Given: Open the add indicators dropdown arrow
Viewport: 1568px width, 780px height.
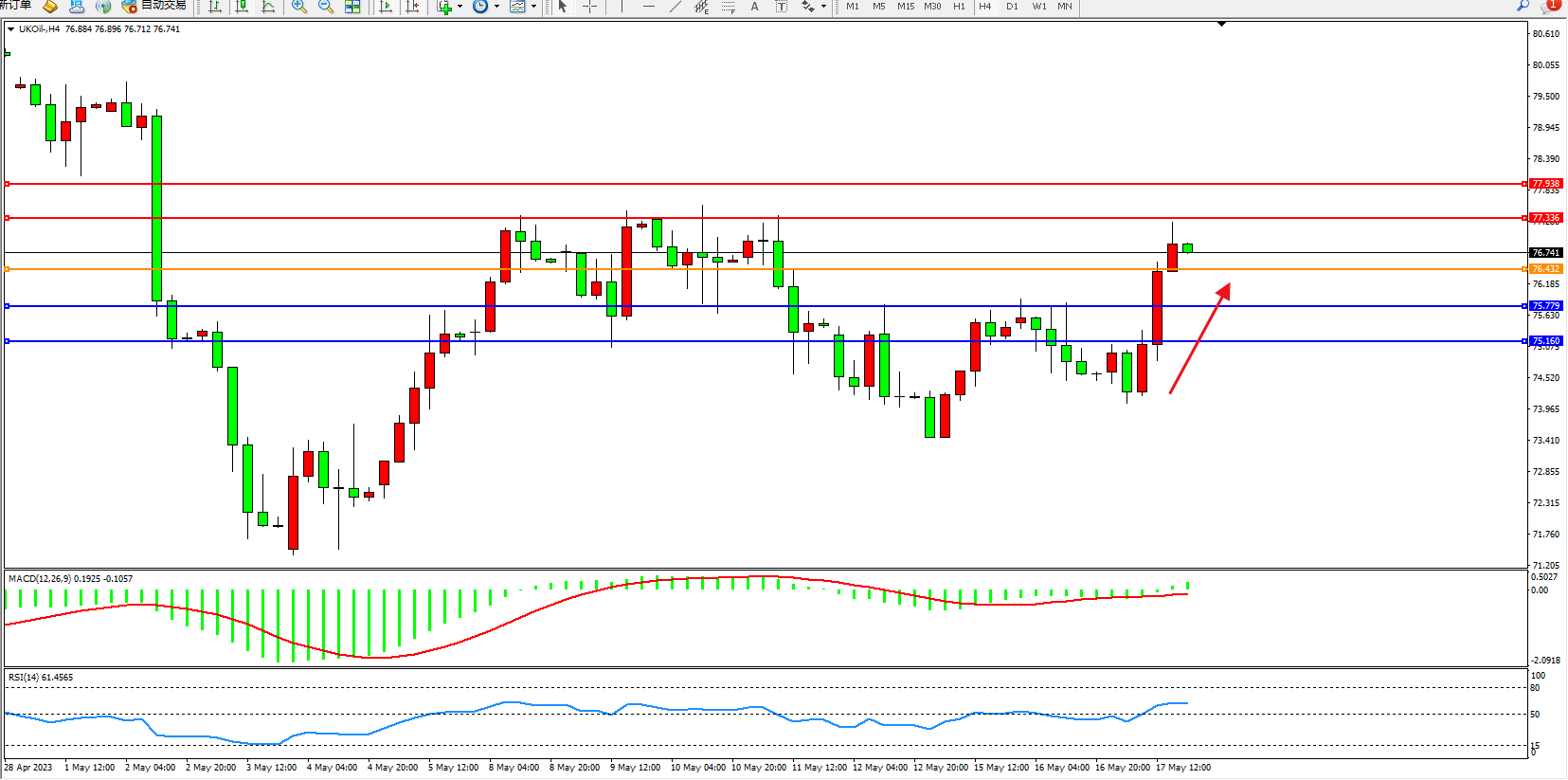Looking at the screenshot, I should [x=460, y=7].
